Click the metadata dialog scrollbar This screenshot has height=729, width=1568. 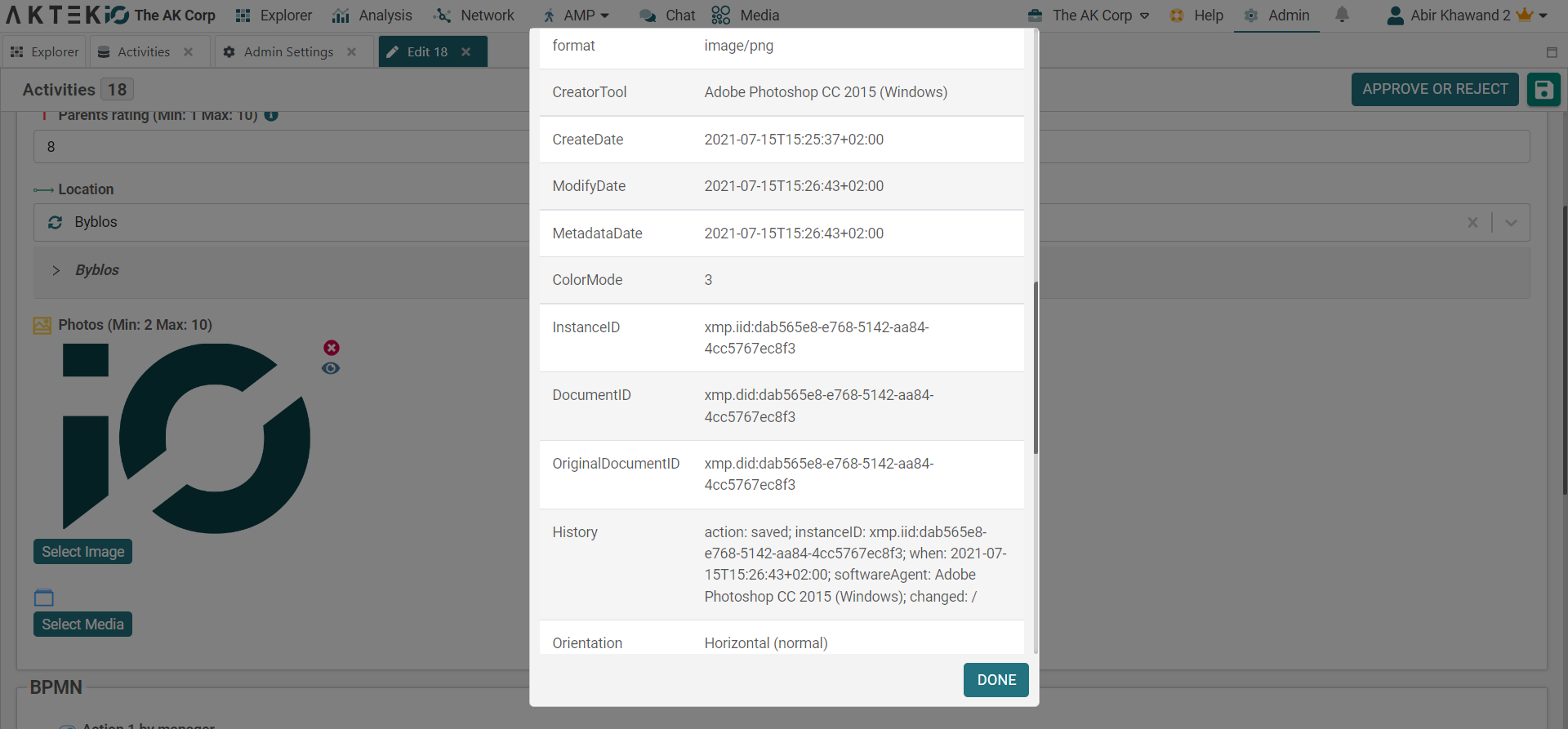point(1036,367)
